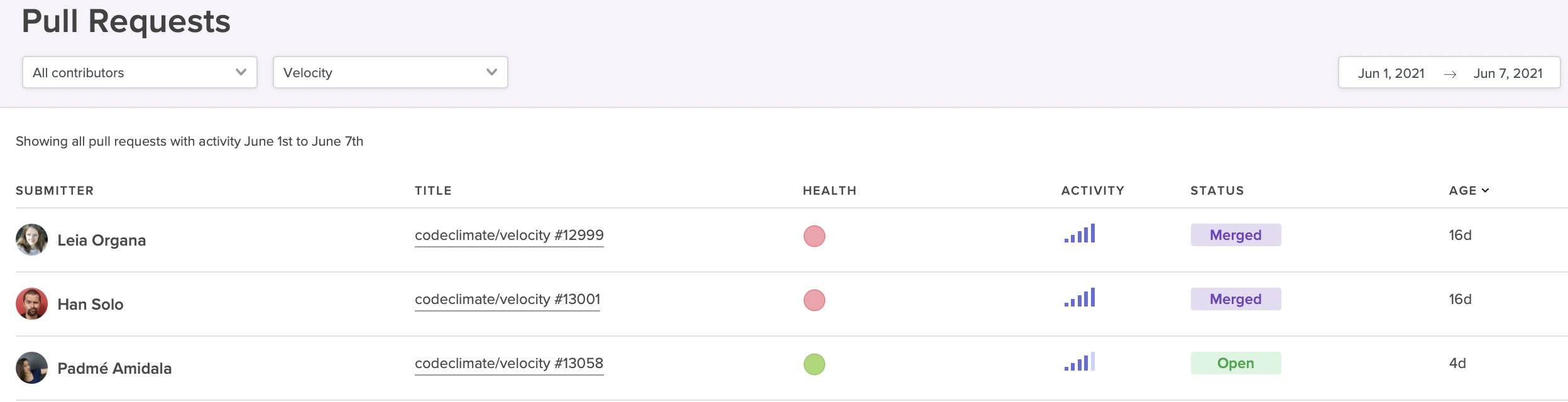Open pull request codeclimate/velocity #13058
The width and height of the screenshot is (1568, 402).
(x=509, y=363)
